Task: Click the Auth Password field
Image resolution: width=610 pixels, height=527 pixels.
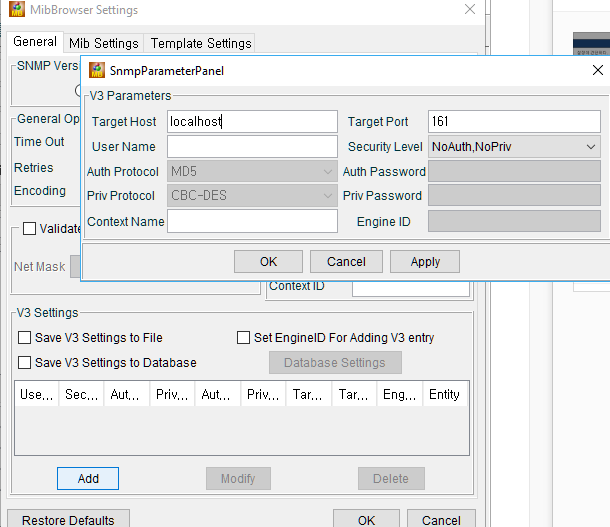Action: tap(514, 172)
